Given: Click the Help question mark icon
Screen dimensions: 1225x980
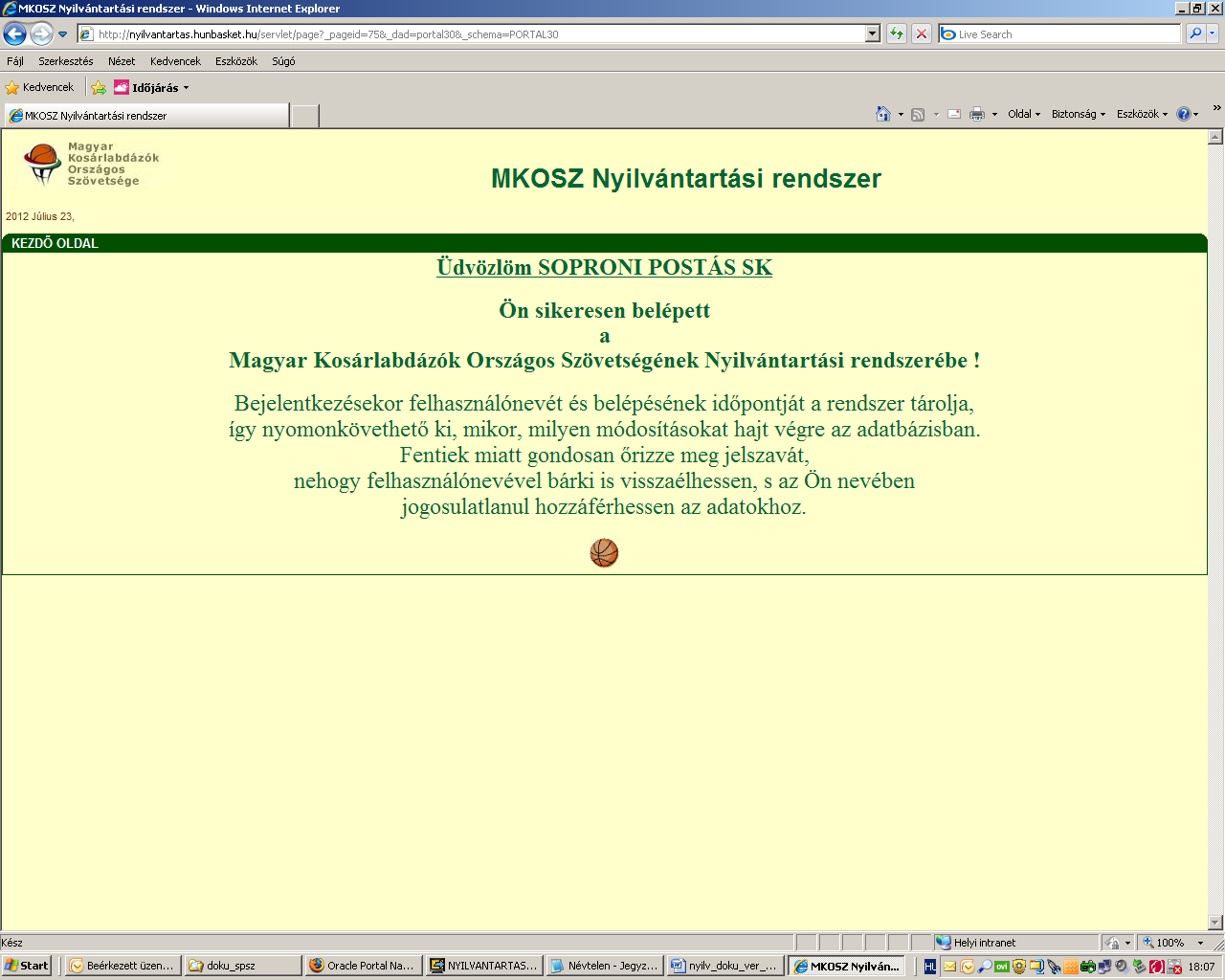Looking at the screenshot, I should (1184, 114).
